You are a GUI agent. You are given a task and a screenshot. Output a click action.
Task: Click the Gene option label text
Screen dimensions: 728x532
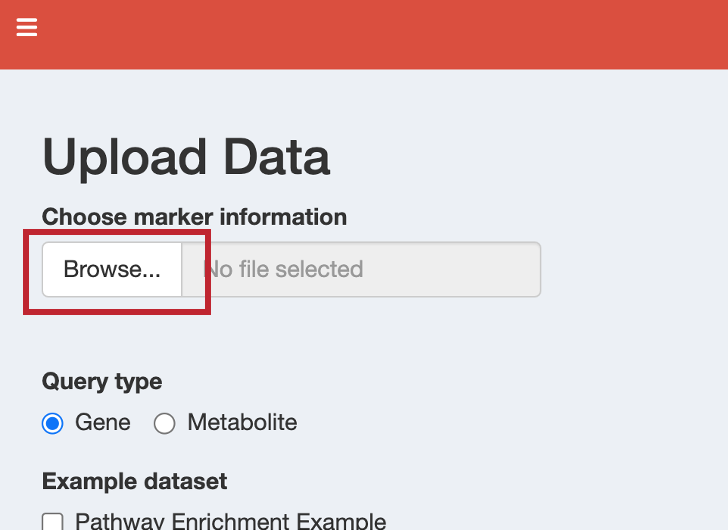point(103,422)
